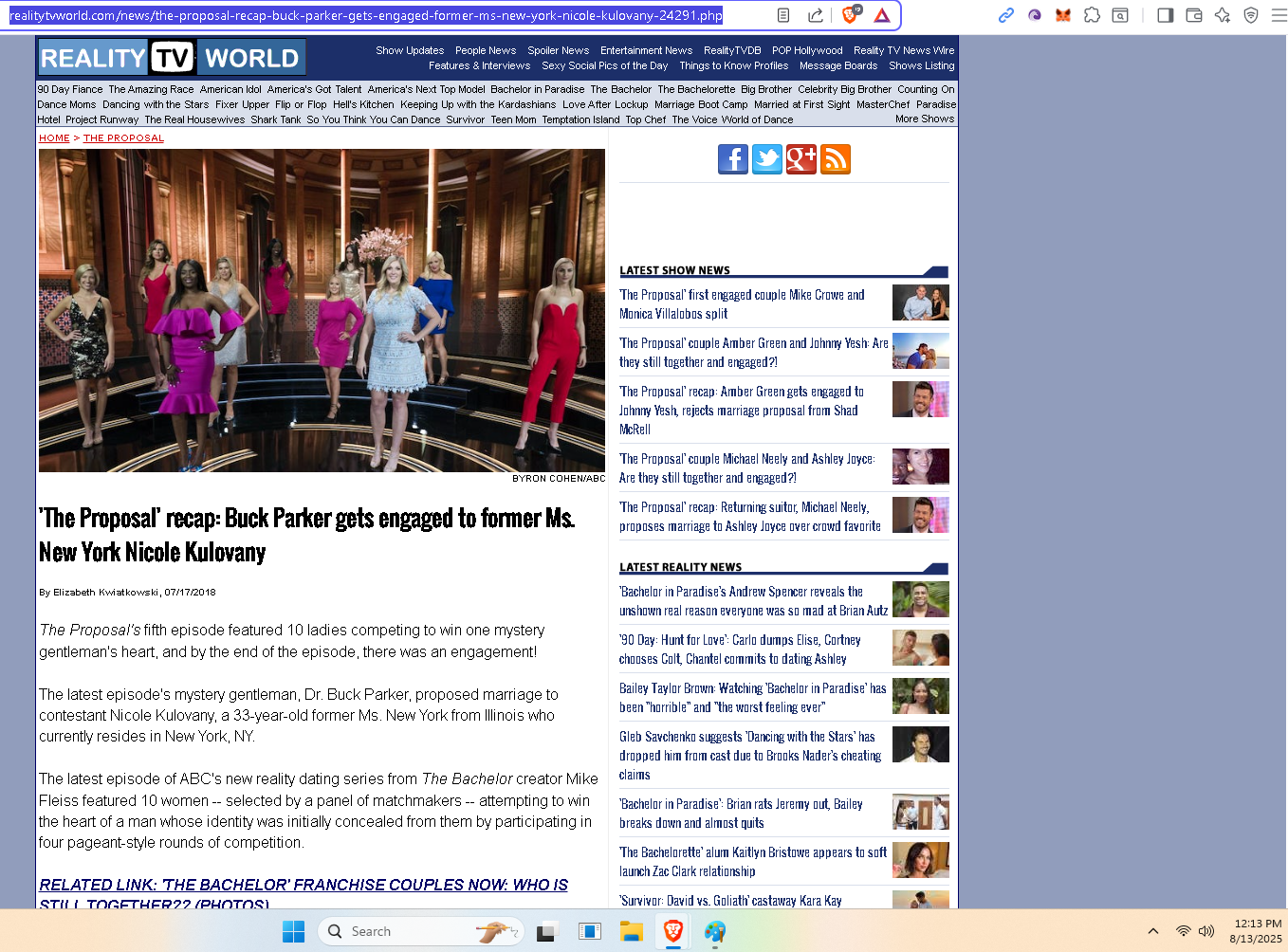The width and height of the screenshot is (1288, 952).
Task: Open the browser hamburger menu
Action: click(1279, 15)
